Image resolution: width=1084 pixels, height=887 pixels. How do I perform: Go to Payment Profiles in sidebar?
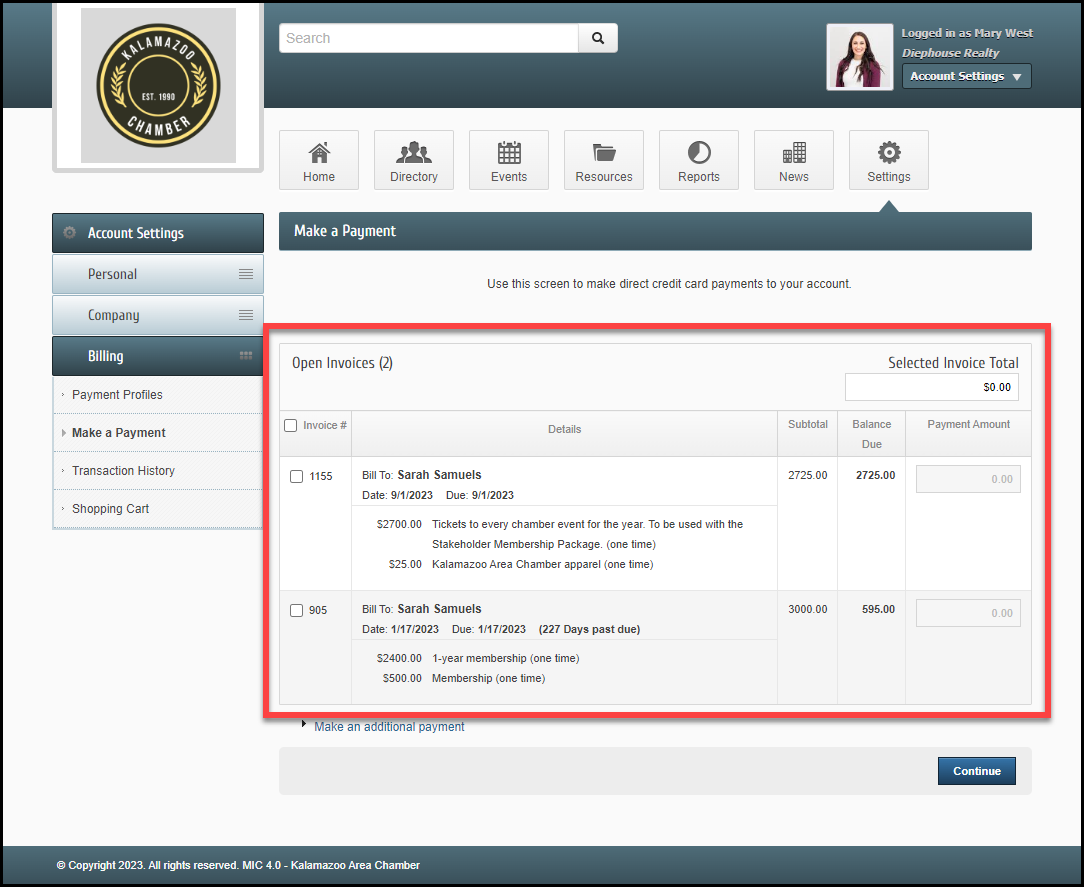point(117,395)
